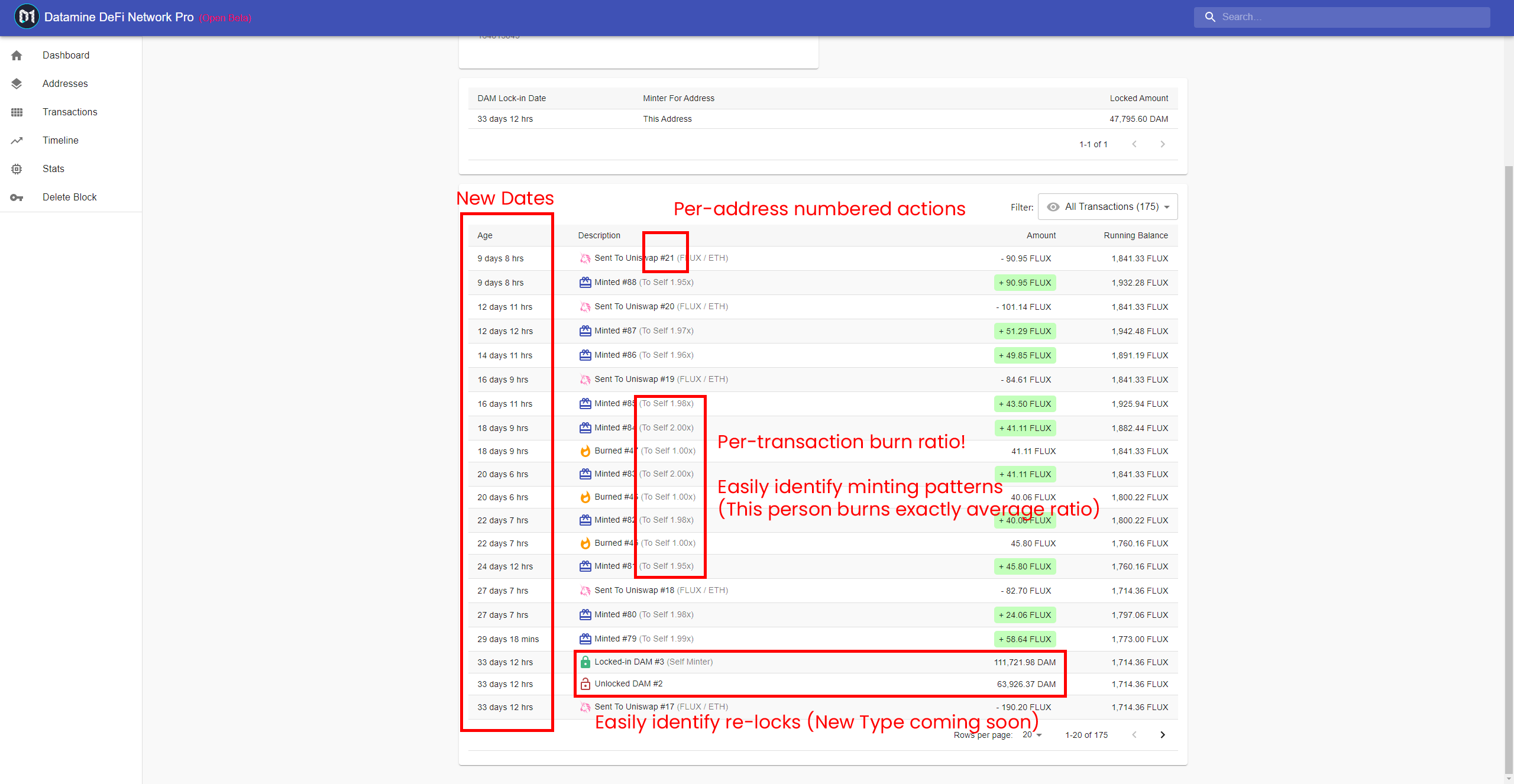The image size is (1514, 784).
Task: Click the Timeline trend icon
Action: coord(17,141)
